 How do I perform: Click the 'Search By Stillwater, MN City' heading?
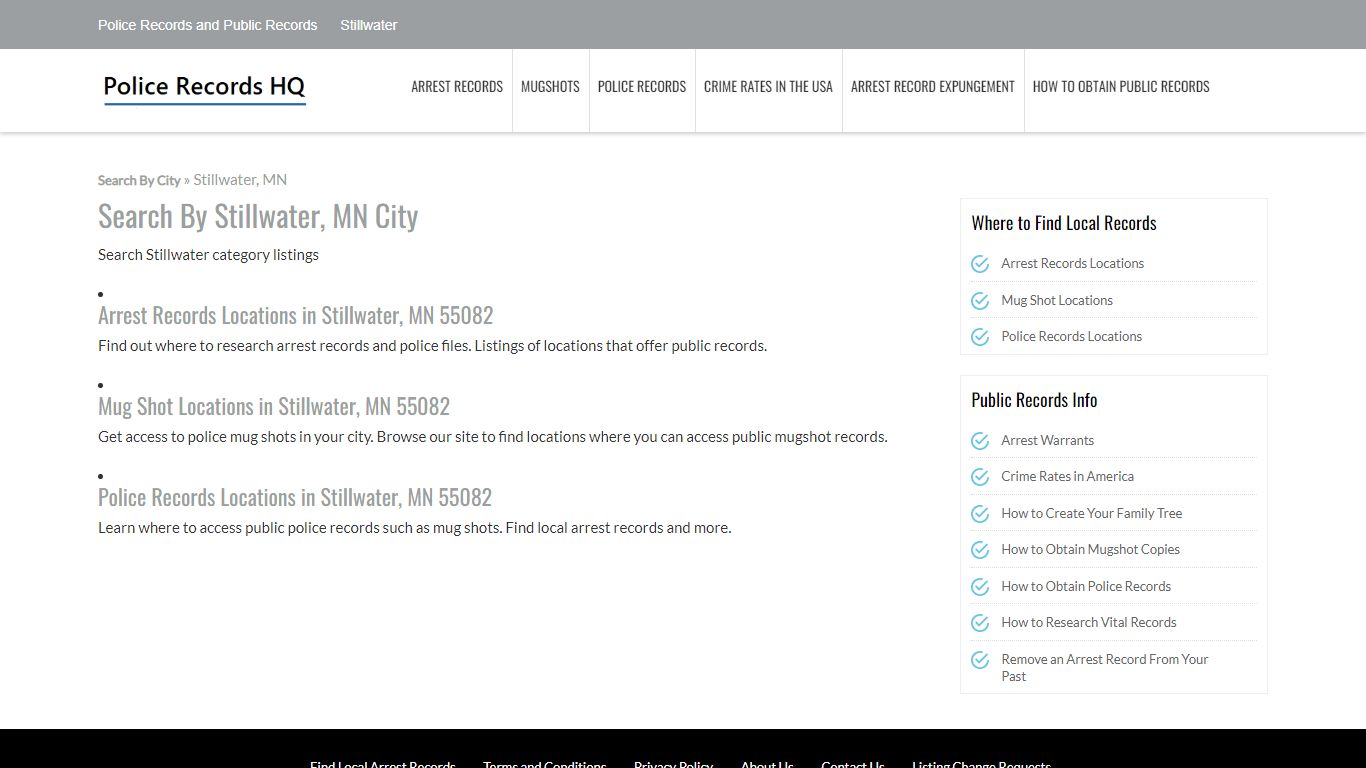tap(258, 216)
